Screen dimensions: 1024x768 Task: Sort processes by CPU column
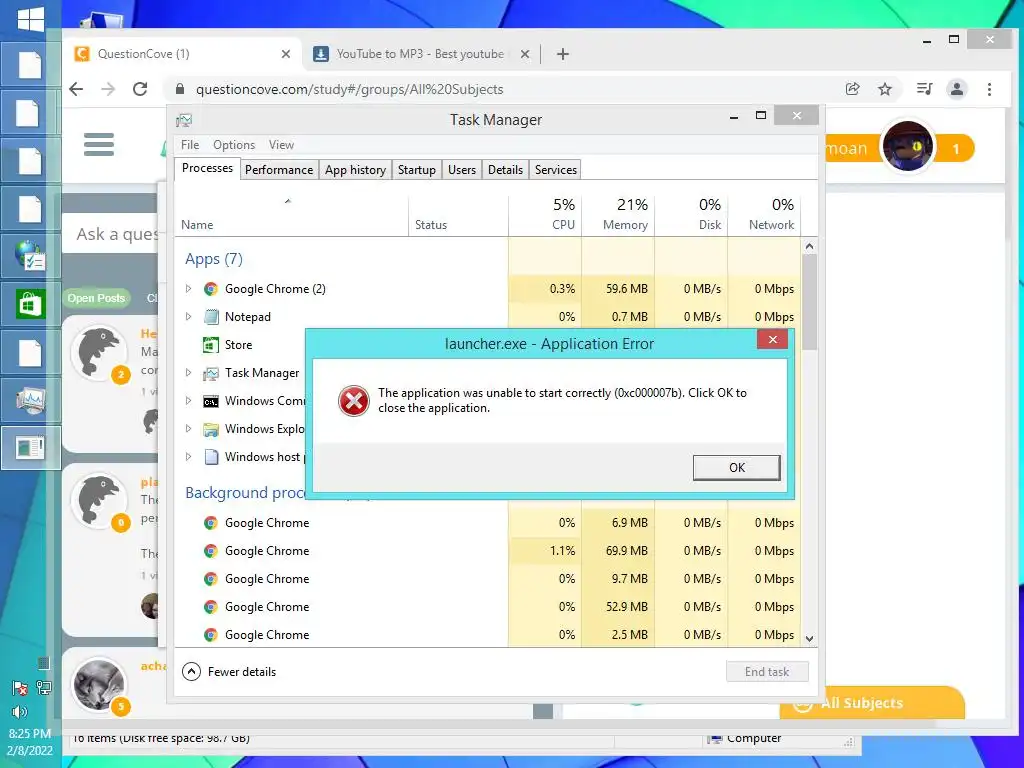545,214
